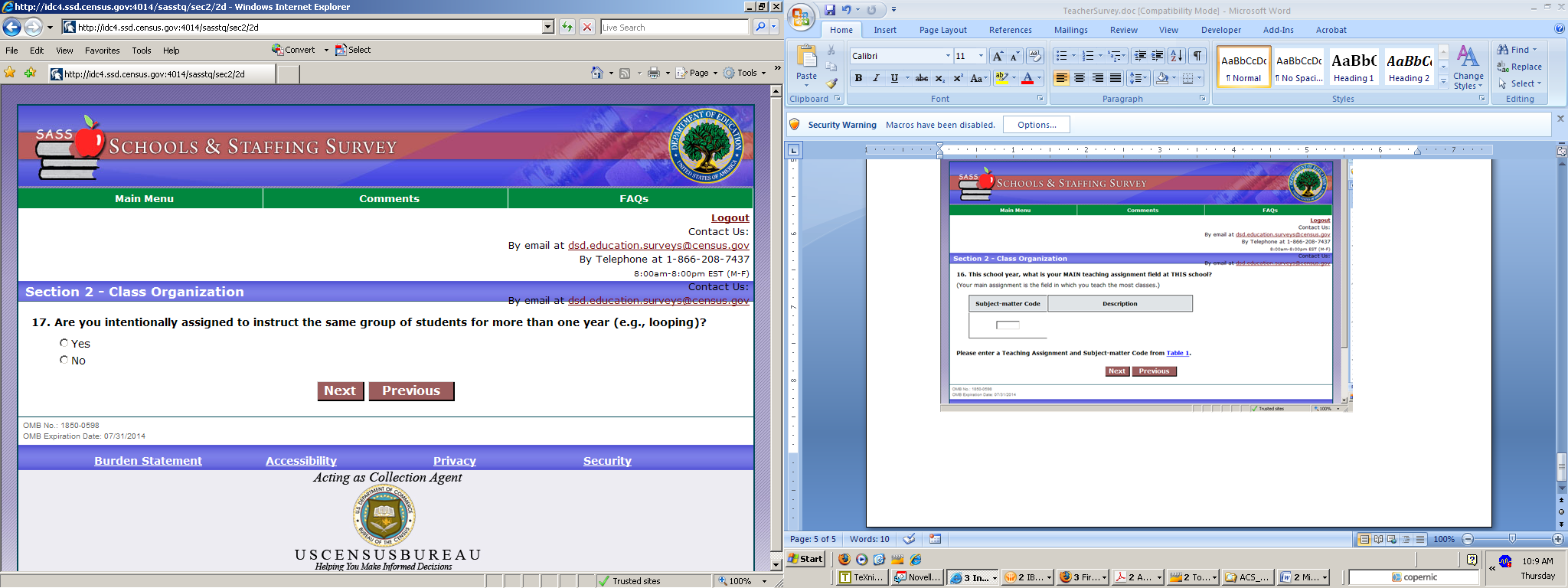
Task: Click the Format Painter brush in Word
Action: 831,83
